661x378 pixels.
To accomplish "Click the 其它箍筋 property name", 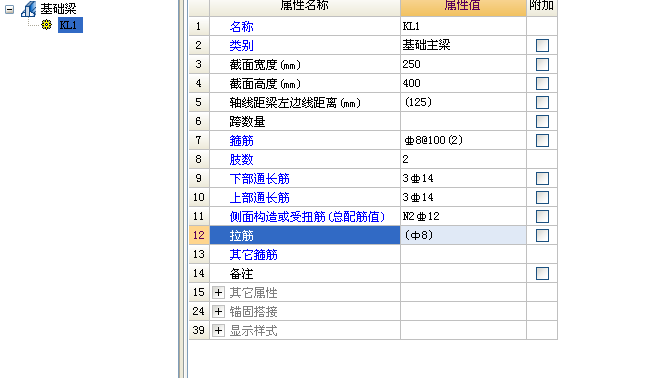I will tap(253, 255).
